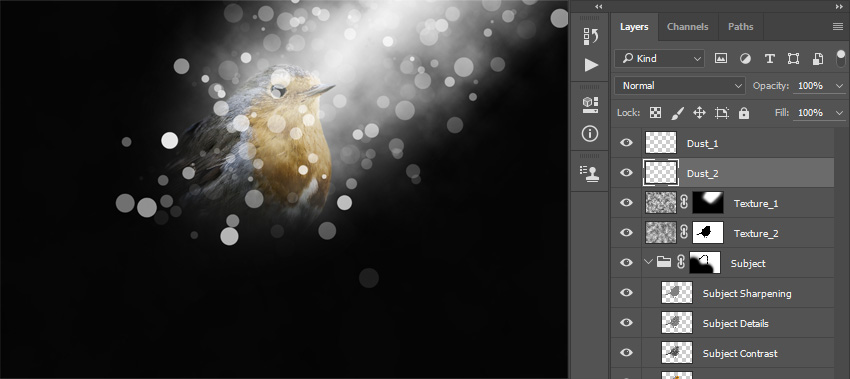Lock position move icon
Image resolution: width=850 pixels, height=379 pixels.
click(x=699, y=113)
